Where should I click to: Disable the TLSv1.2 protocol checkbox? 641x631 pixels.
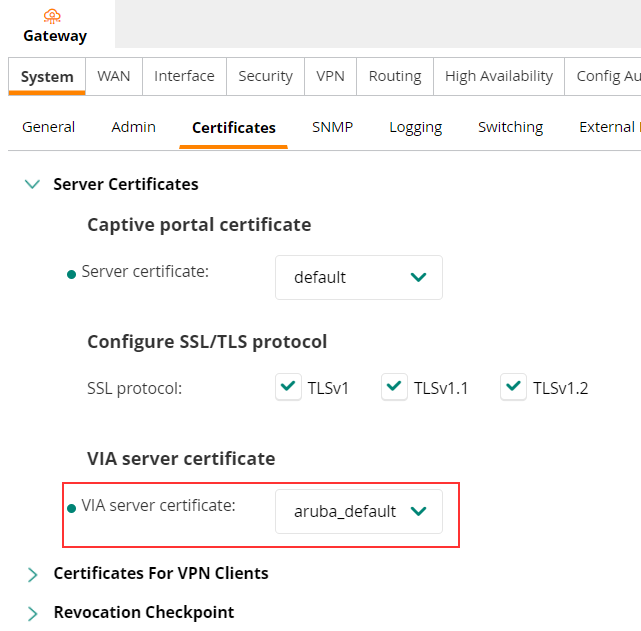click(x=514, y=387)
